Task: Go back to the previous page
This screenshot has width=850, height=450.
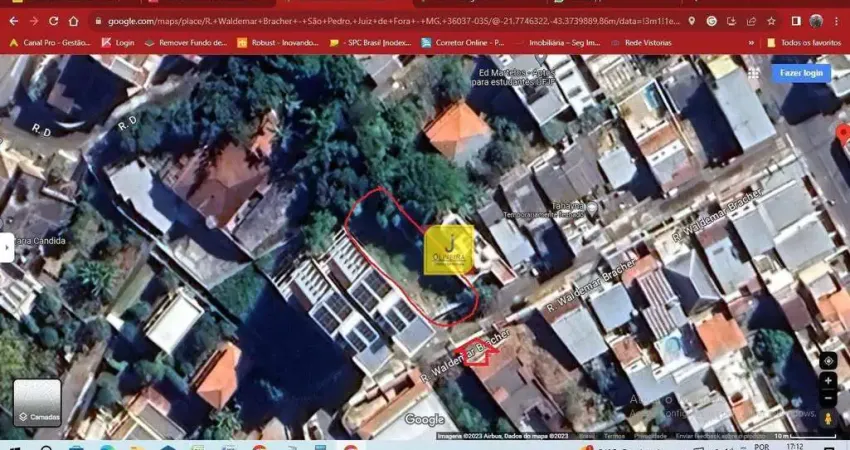Action: tap(14, 21)
